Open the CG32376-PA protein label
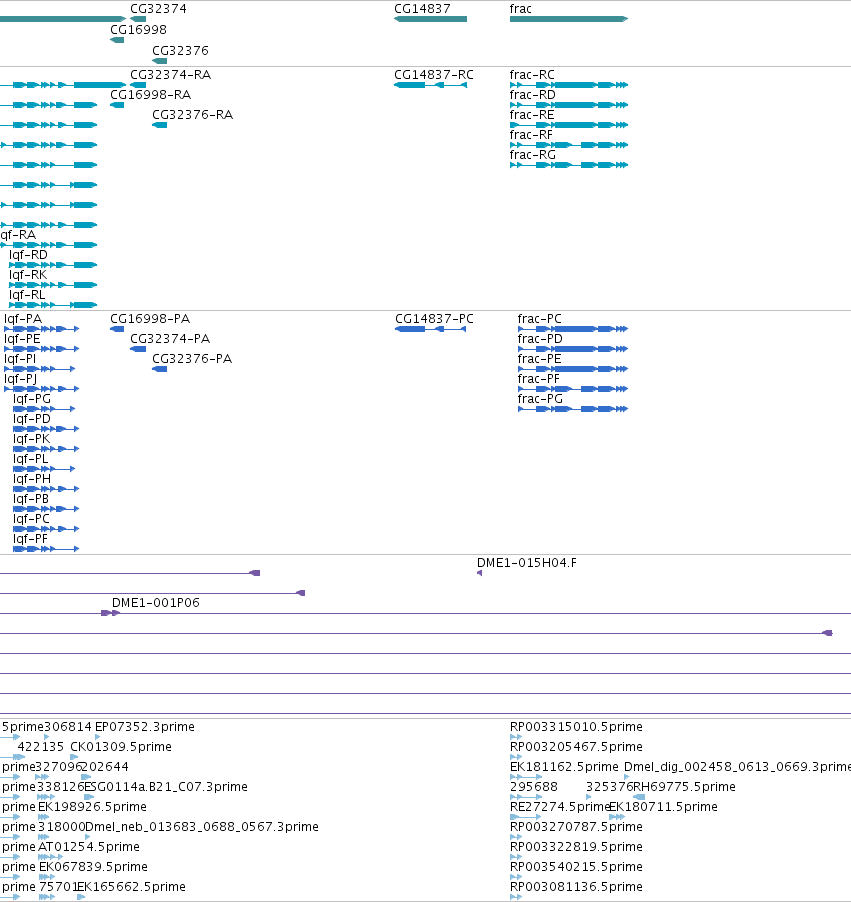 coord(192,359)
